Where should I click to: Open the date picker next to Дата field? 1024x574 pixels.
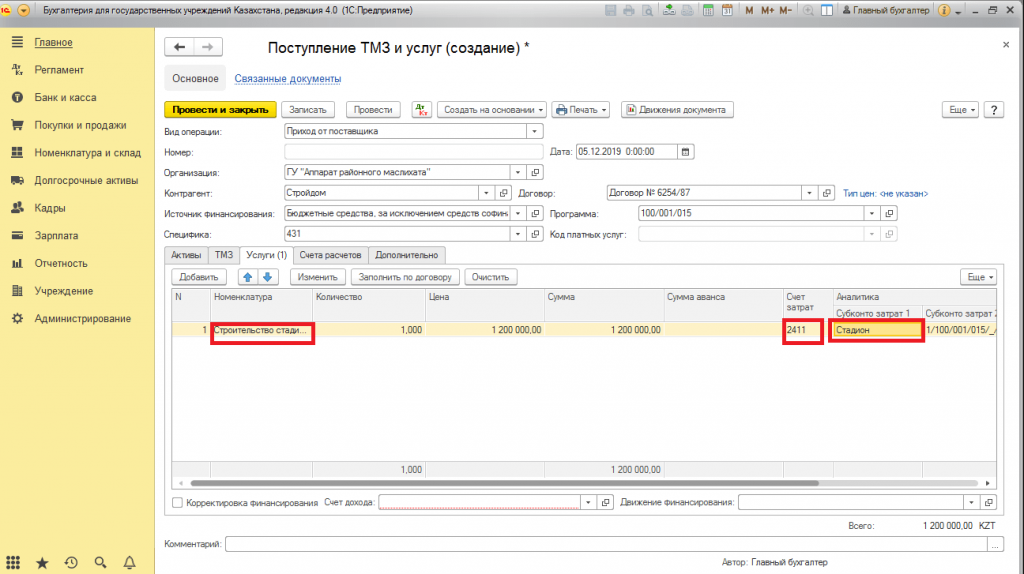tap(685, 152)
